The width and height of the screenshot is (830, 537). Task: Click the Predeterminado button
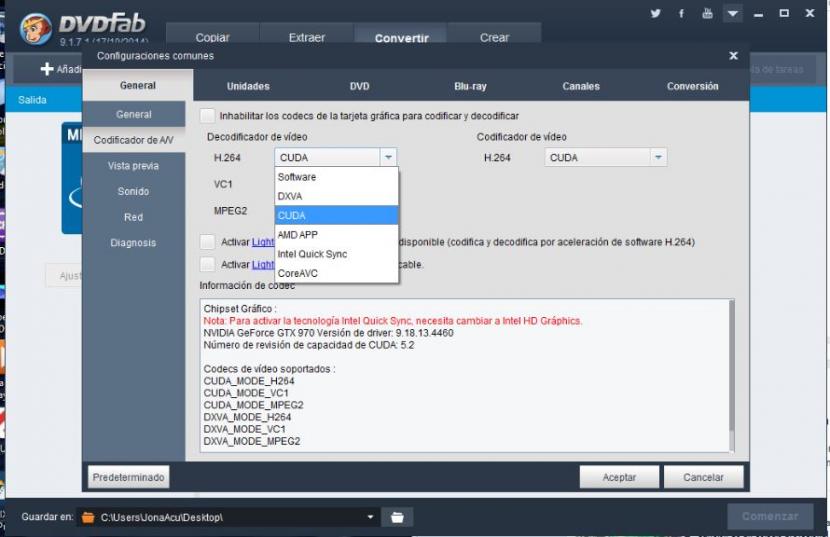pyautogui.click(x=128, y=477)
